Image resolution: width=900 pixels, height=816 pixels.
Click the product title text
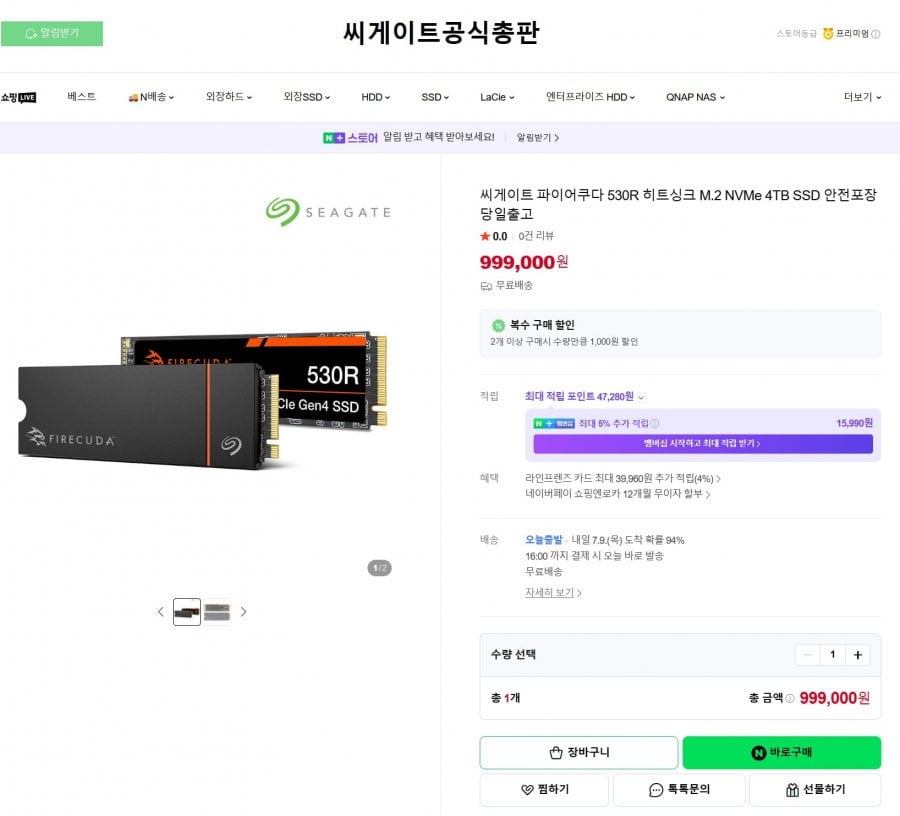[678, 204]
